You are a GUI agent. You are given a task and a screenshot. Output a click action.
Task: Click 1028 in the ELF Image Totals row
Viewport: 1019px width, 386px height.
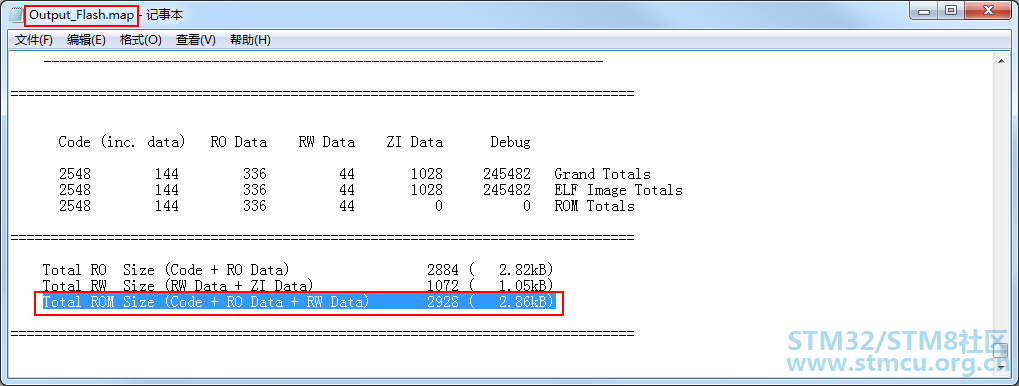(427, 190)
